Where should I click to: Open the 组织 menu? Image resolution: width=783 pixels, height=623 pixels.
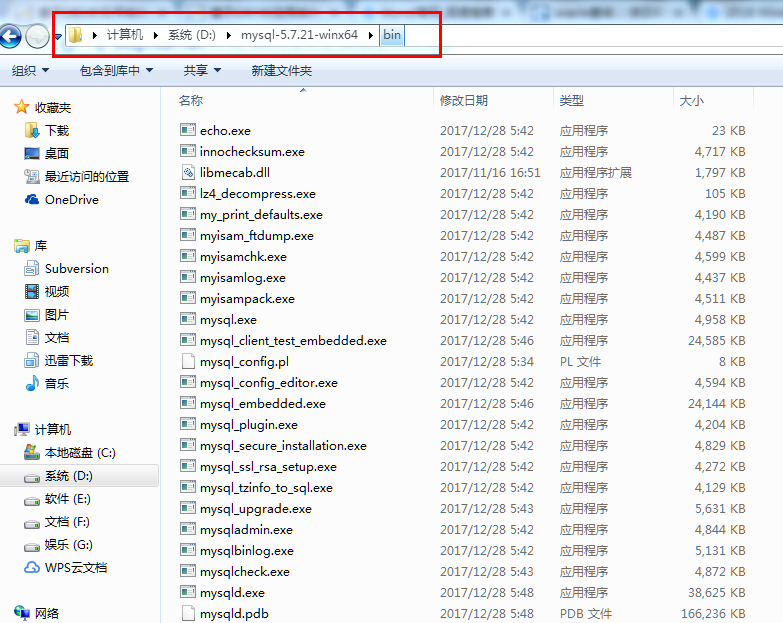[x=30, y=70]
